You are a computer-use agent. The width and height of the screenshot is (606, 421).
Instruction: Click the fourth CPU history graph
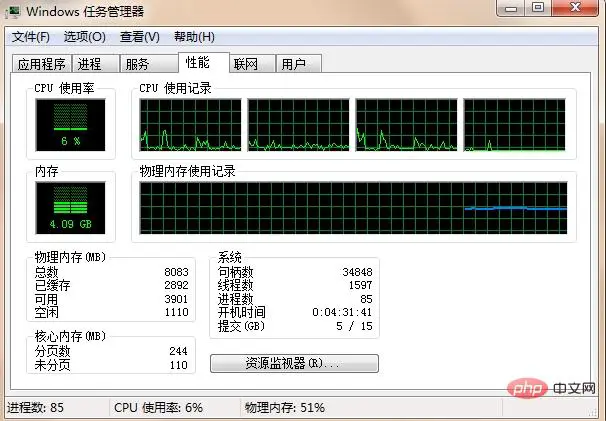[x=514, y=124]
